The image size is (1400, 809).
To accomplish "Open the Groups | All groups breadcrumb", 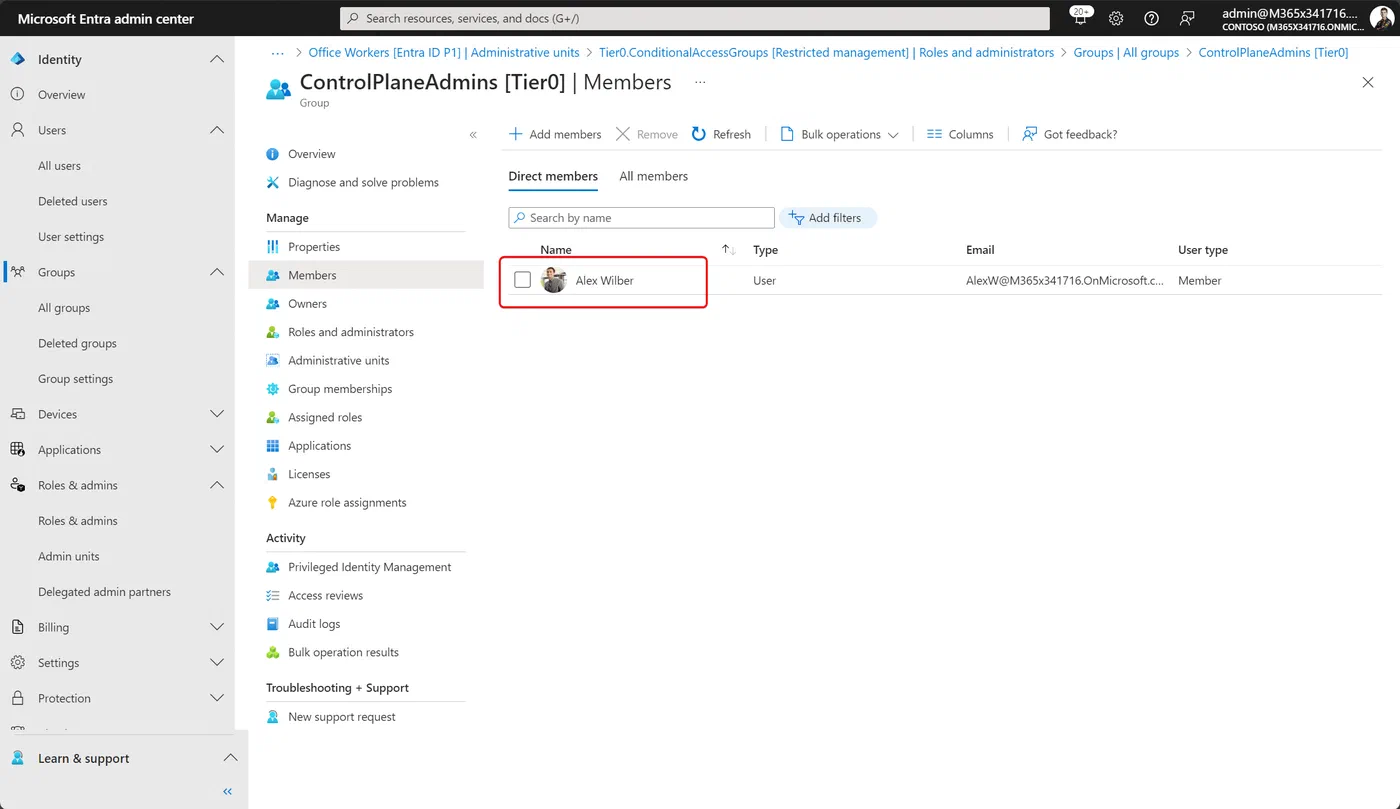I will [1126, 52].
